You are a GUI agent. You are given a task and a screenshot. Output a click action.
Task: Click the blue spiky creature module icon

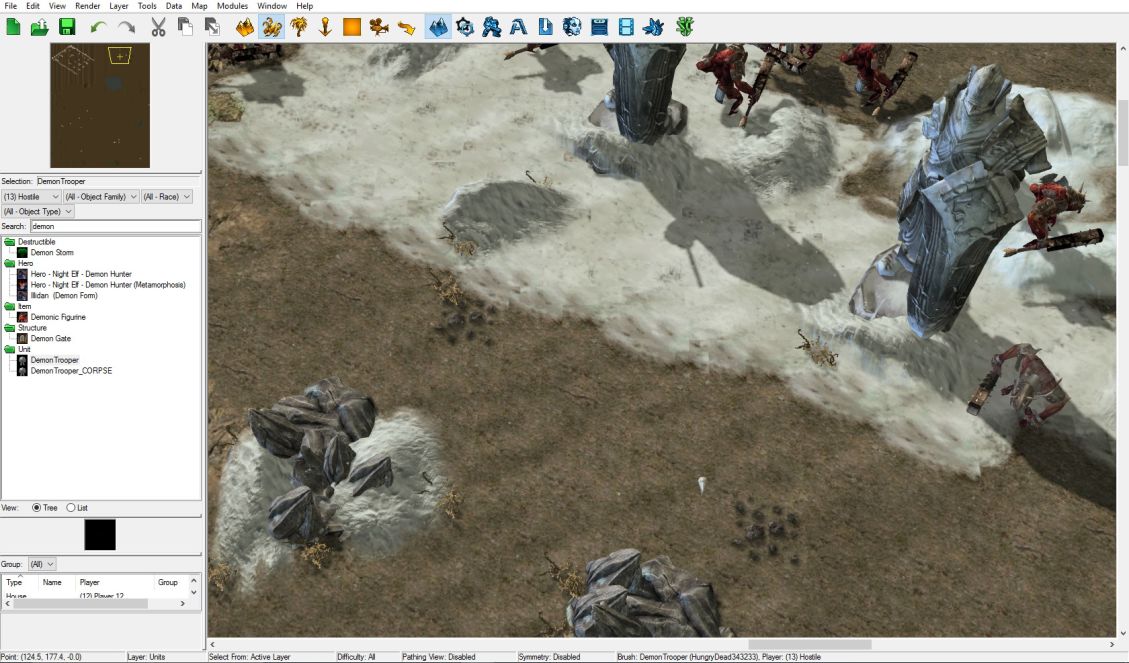click(653, 27)
